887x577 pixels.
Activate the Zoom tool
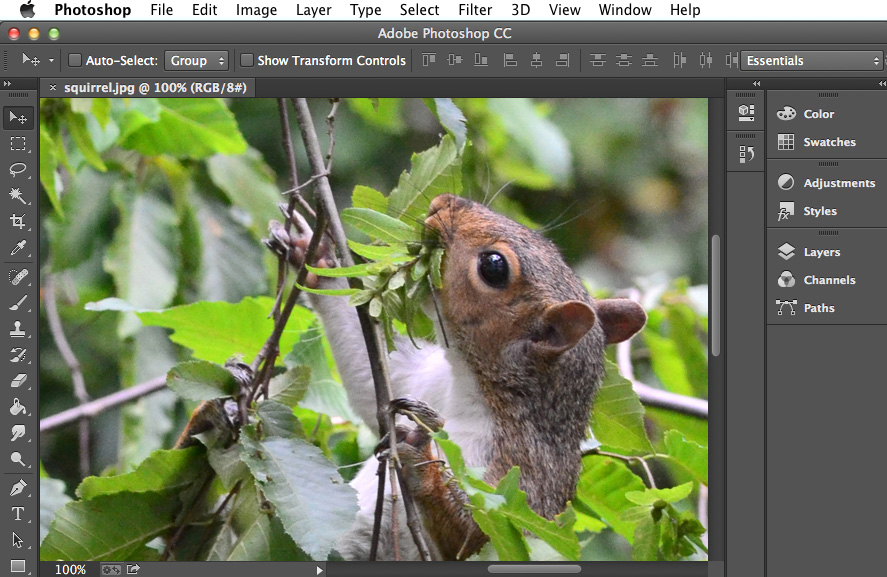tap(18, 460)
